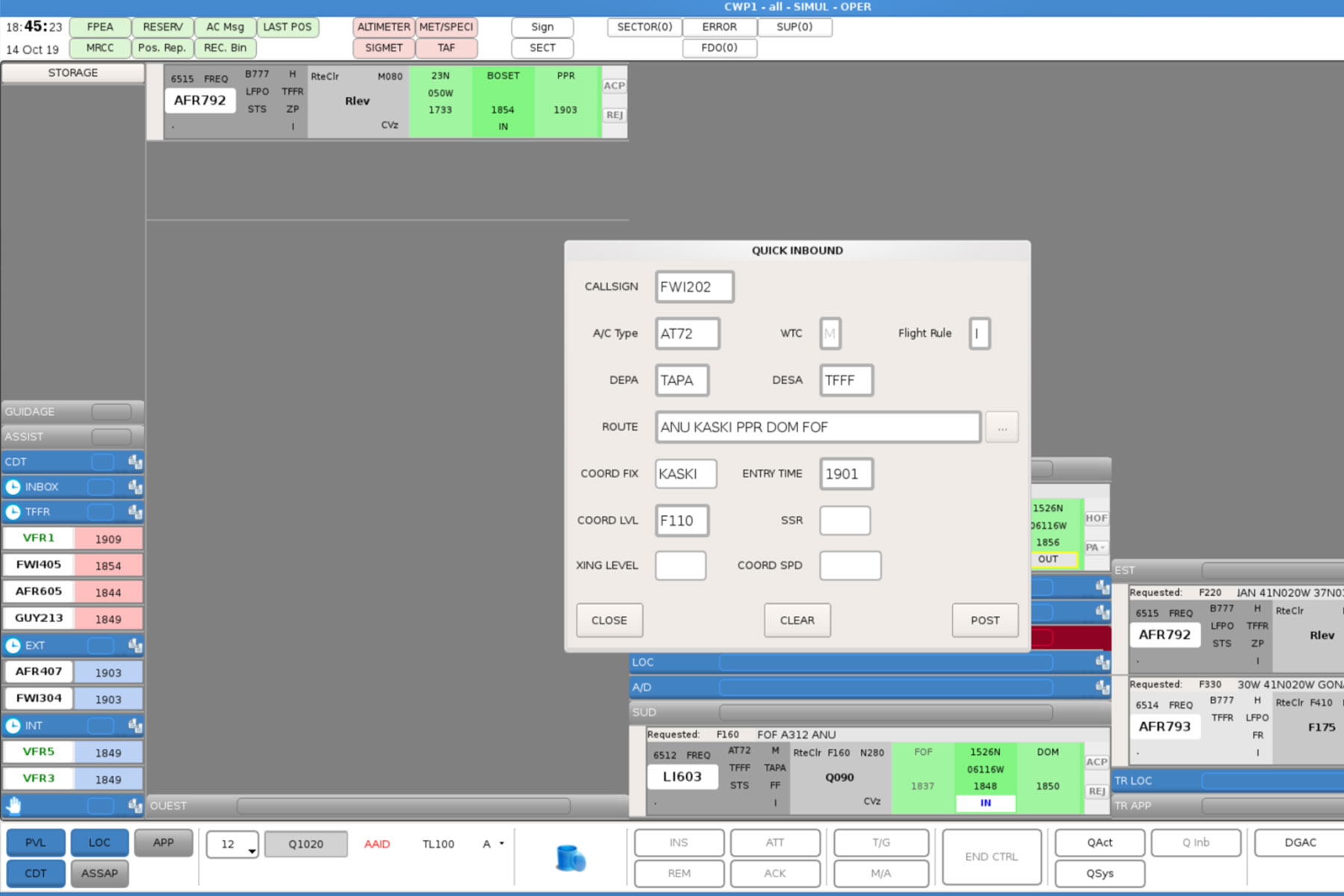Click the clock icon beside TFFR
This screenshot has height=896, width=1344.
tap(13, 512)
